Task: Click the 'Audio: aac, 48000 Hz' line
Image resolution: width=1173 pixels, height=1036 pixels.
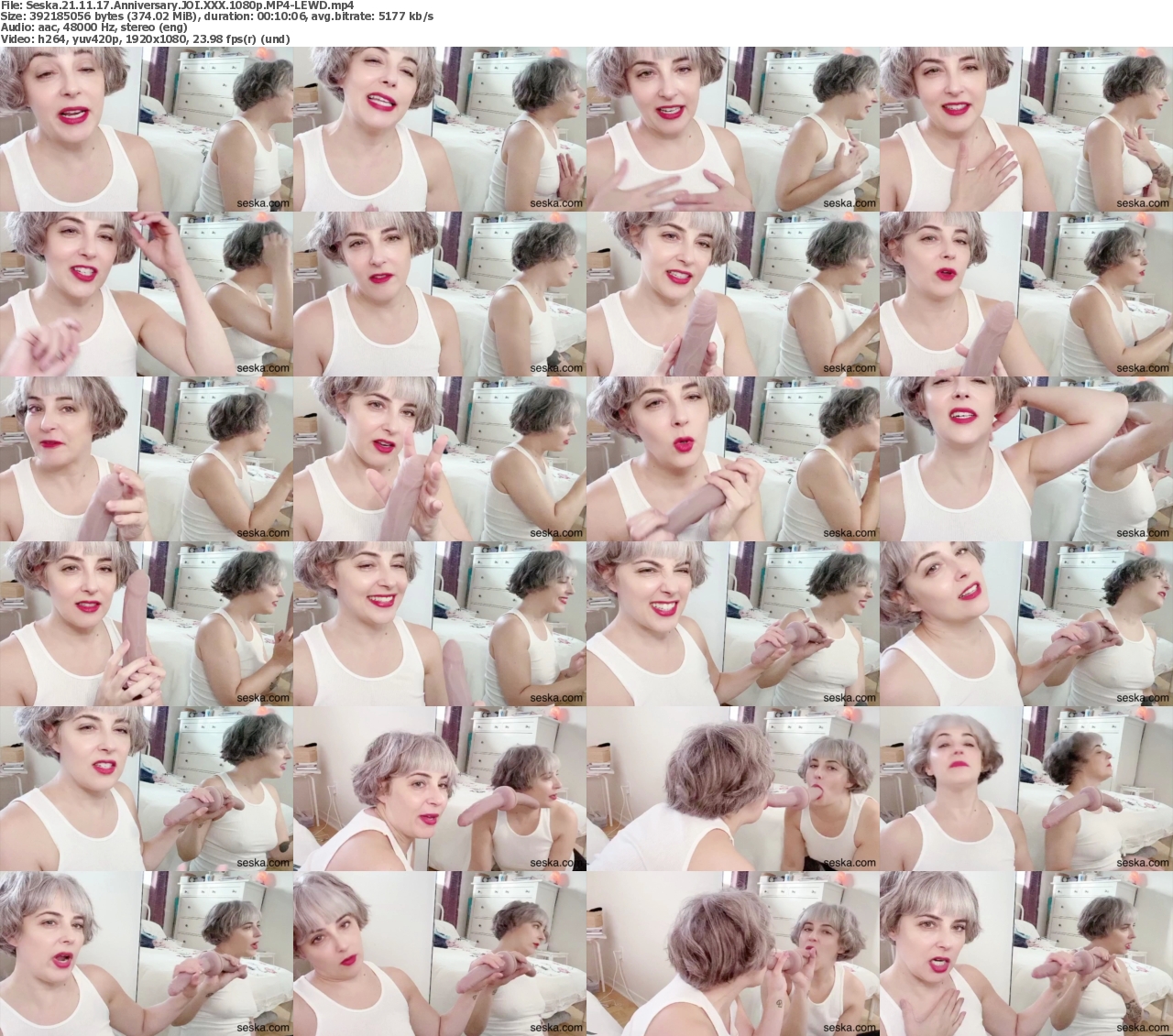Action: [x=93, y=27]
